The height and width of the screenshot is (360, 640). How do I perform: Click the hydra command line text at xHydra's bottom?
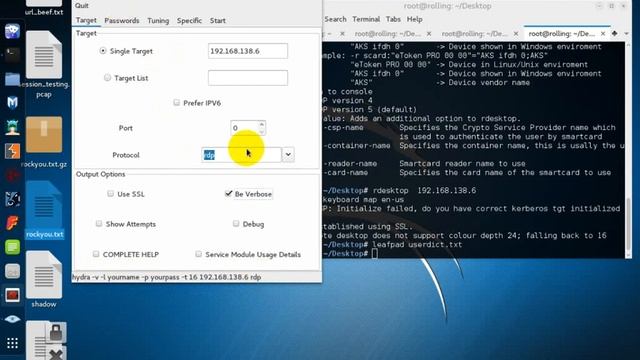[167, 277]
